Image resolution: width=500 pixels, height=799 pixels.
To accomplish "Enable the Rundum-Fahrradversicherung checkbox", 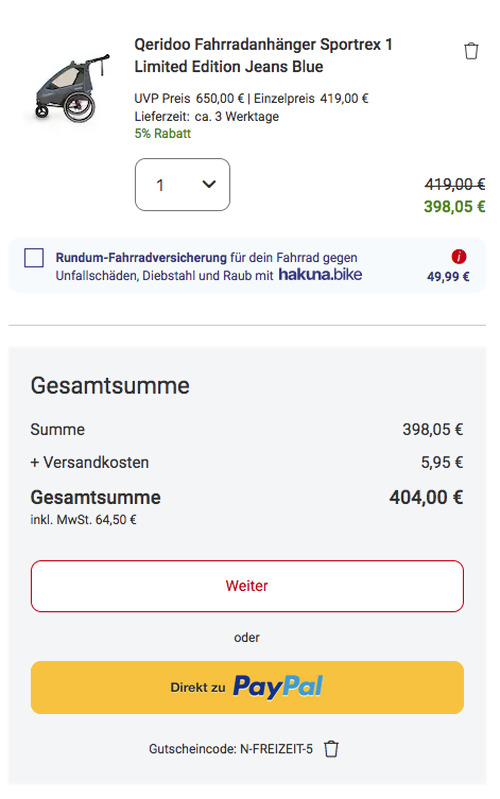I will (x=34, y=258).
